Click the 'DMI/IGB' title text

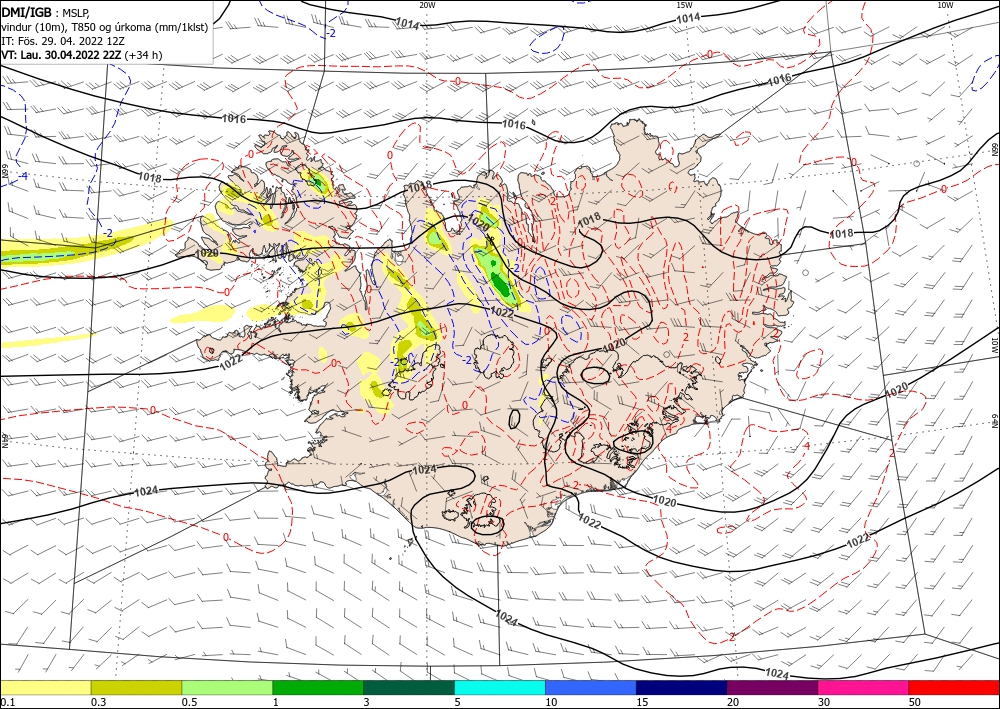[26, 13]
